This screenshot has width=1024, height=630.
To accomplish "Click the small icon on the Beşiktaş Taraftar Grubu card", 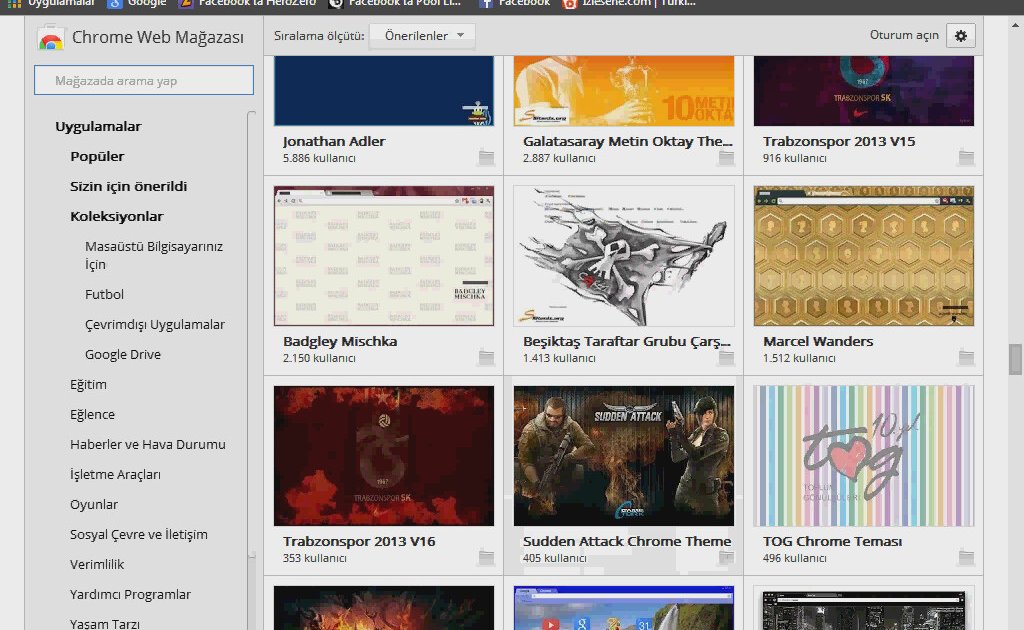I will point(726,357).
